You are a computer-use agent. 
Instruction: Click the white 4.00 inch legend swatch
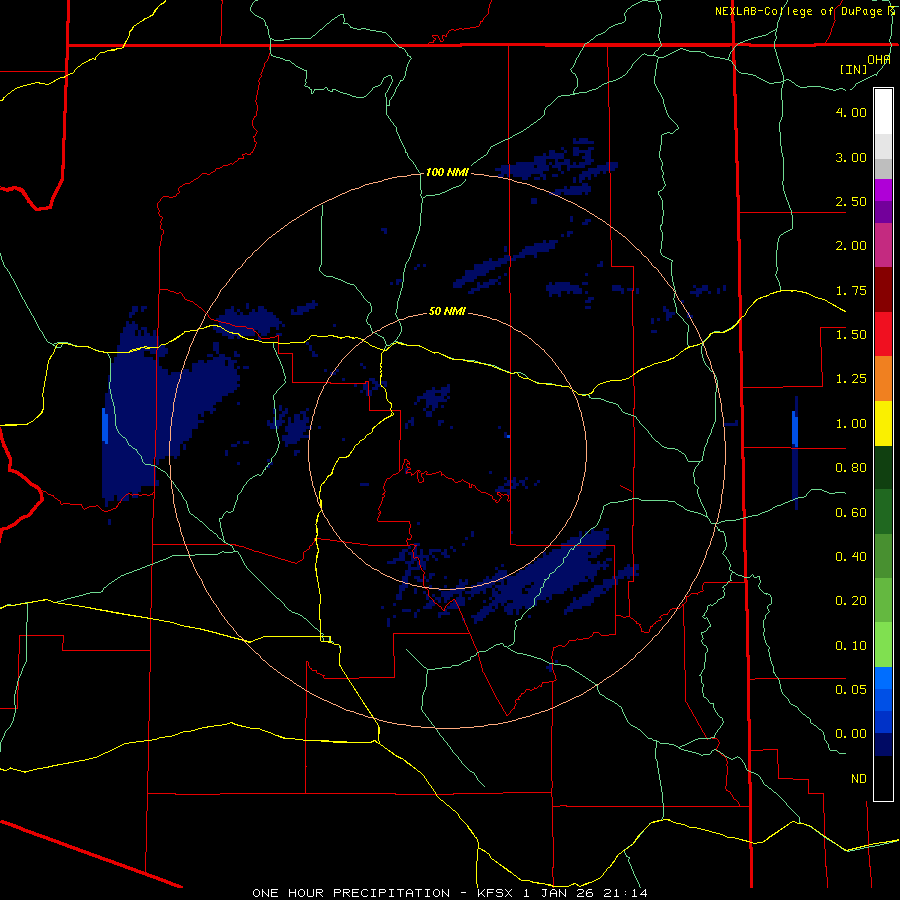click(883, 112)
